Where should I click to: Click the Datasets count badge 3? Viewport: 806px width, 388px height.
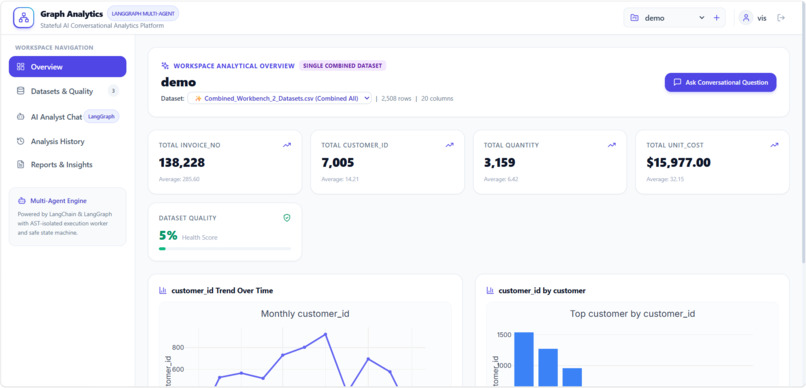point(113,91)
